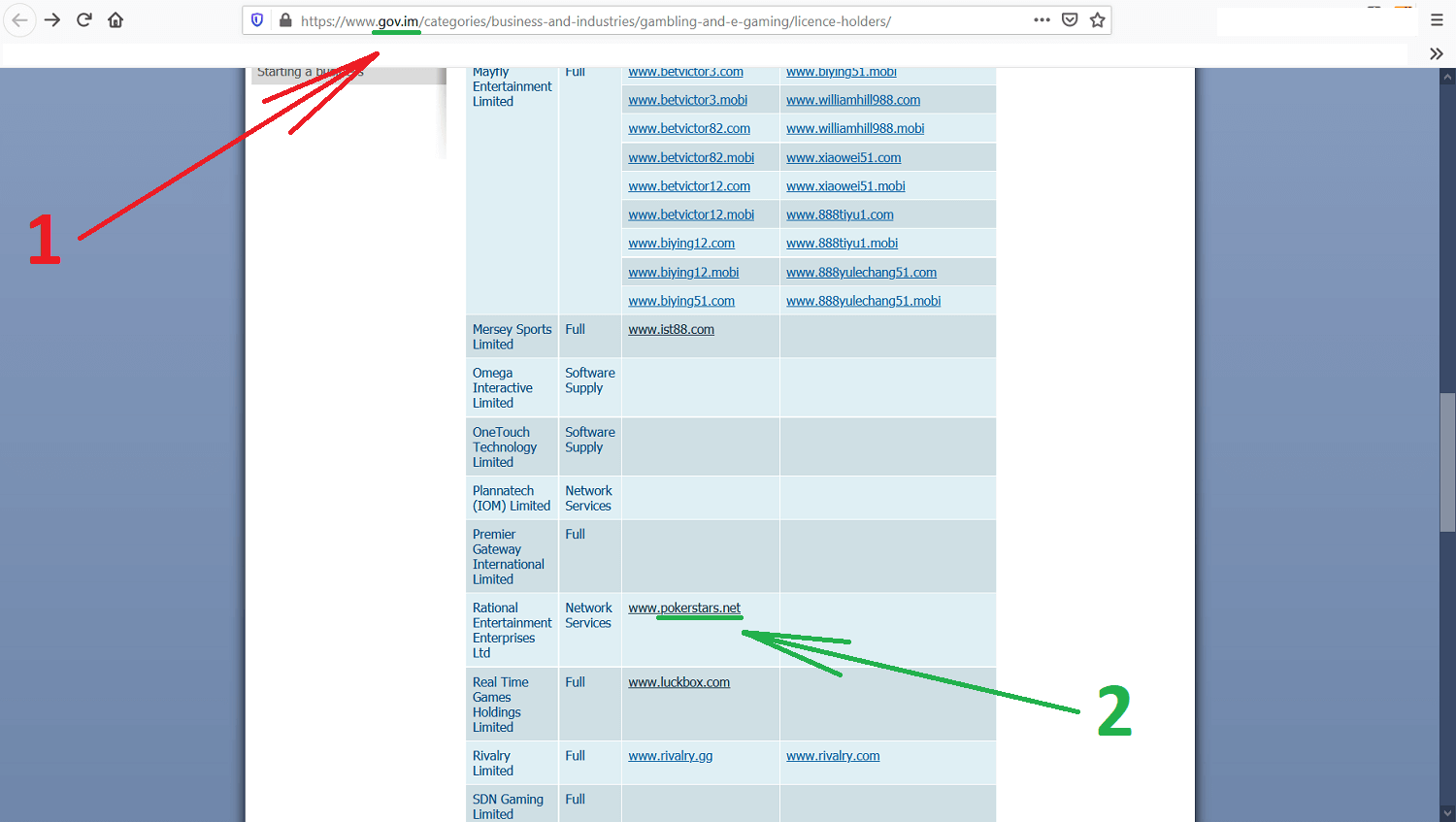Image resolution: width=1456 pixels, height=822 pixels.
Task: Reload the current page
Action: pos(84,20)
